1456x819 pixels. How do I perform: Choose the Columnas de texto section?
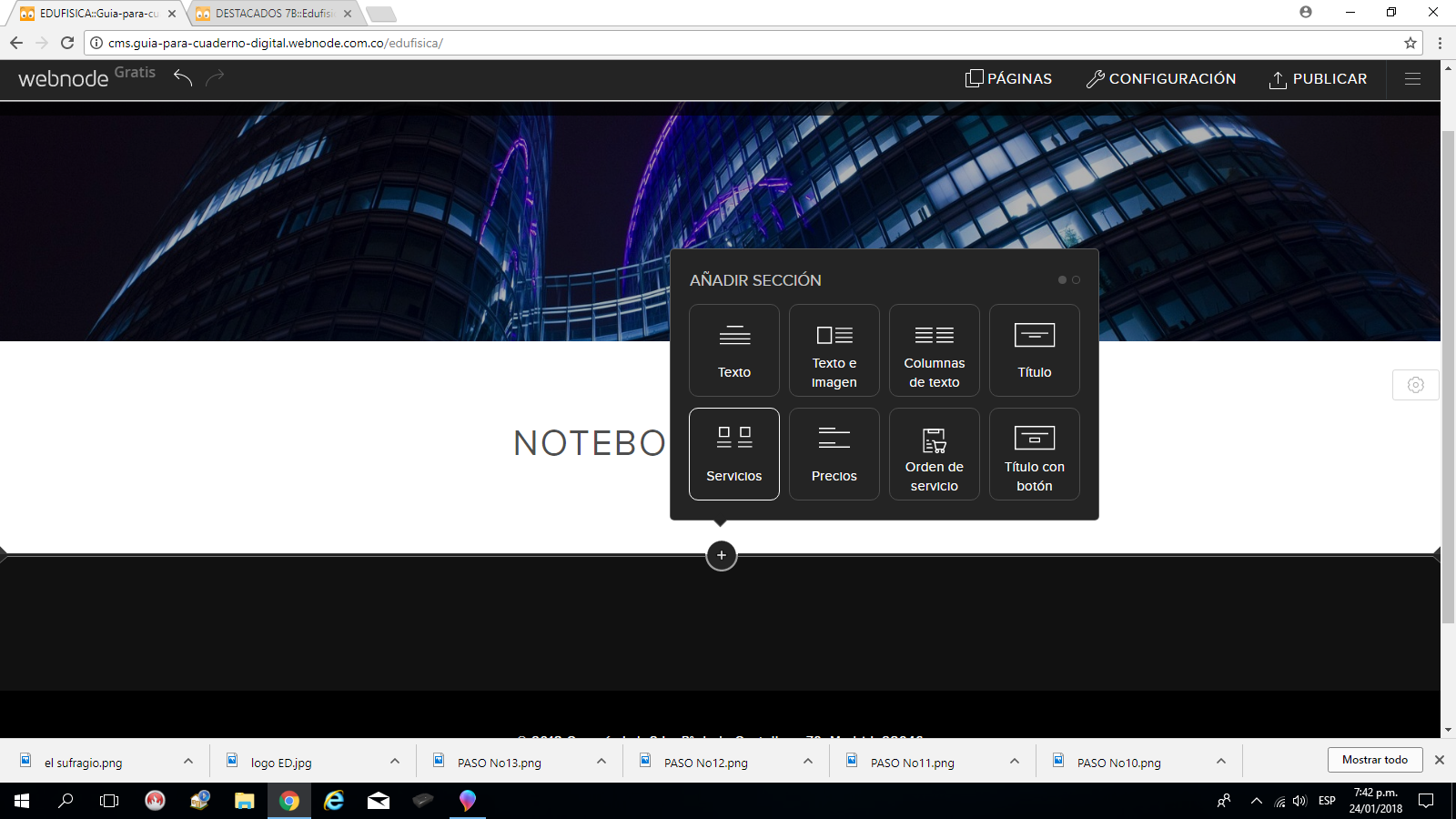[x=935, y=350]
